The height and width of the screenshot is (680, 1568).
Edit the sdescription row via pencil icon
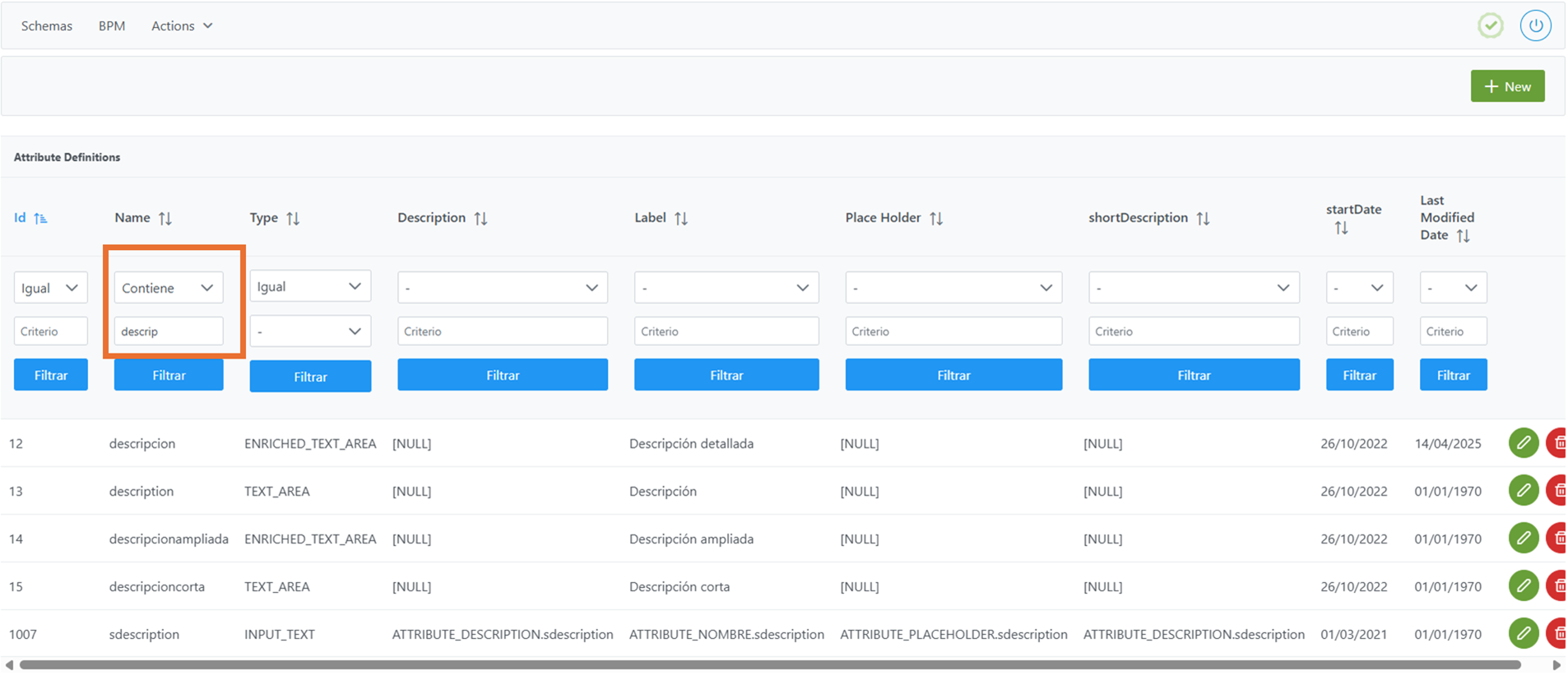point(1523,634)
